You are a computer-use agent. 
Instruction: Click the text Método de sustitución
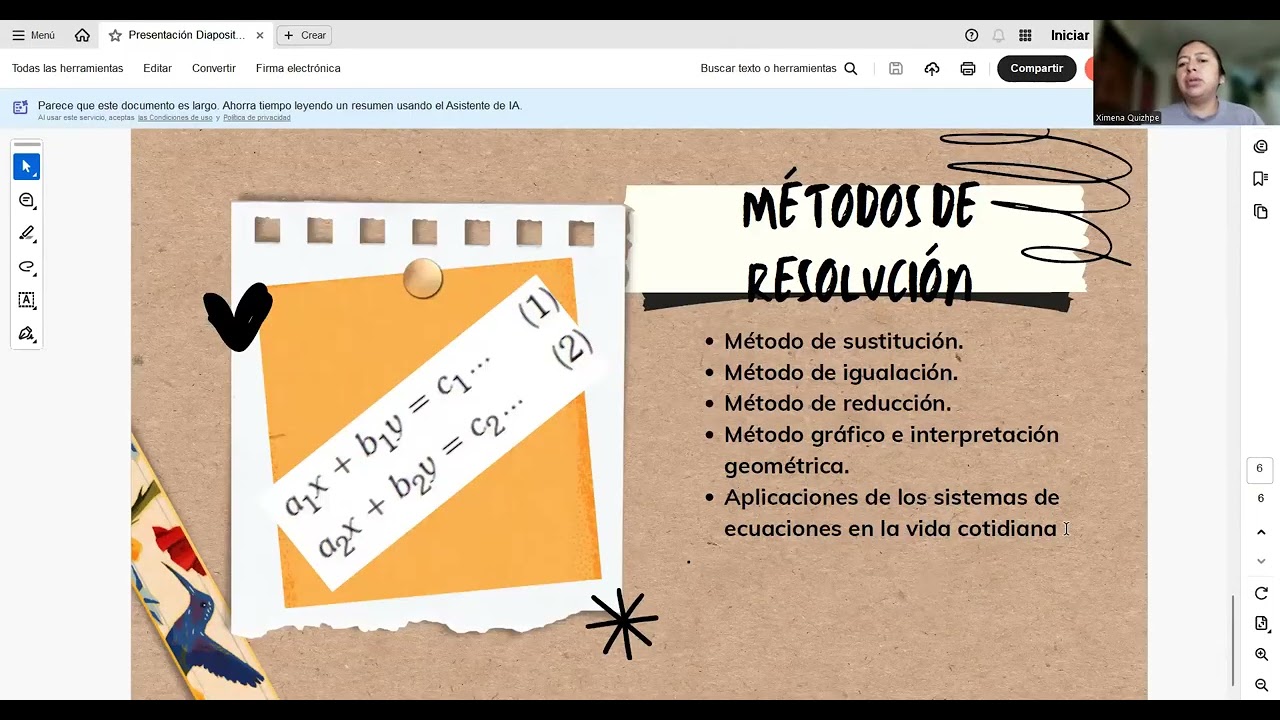point(843,341)
